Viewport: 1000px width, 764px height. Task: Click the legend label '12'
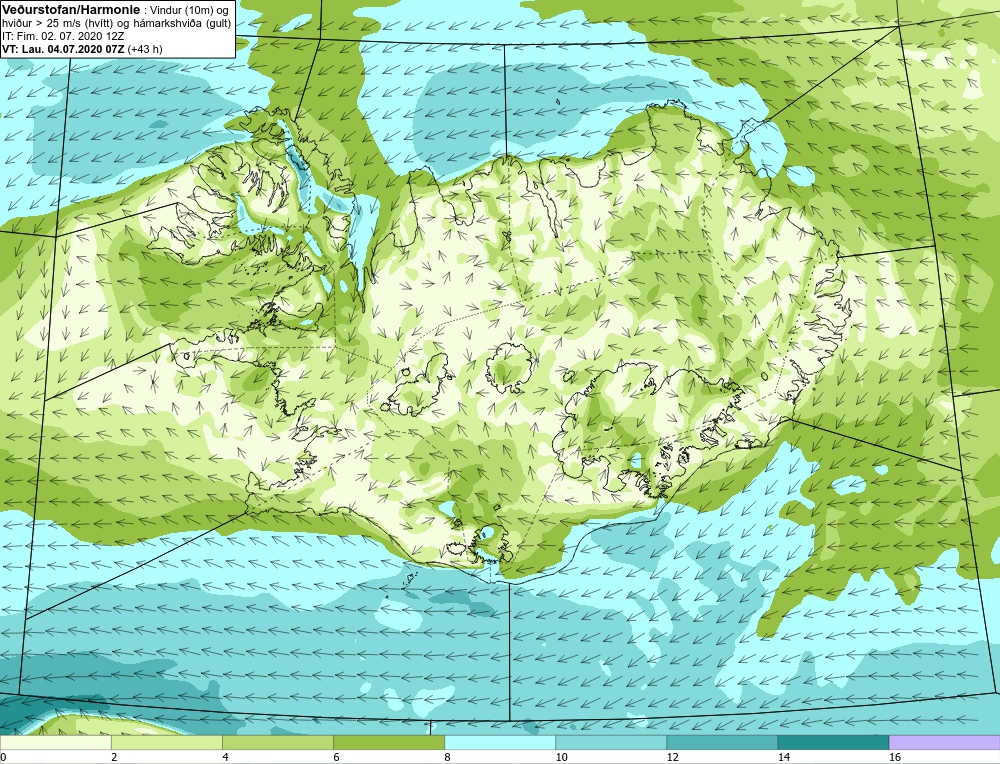click(672, 757)
